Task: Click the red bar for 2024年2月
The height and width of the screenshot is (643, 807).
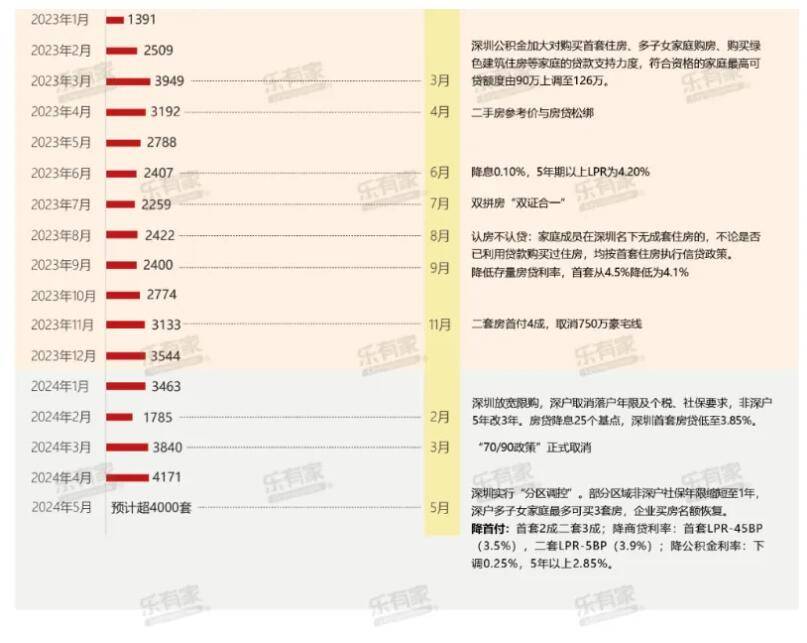Action: 119,417
